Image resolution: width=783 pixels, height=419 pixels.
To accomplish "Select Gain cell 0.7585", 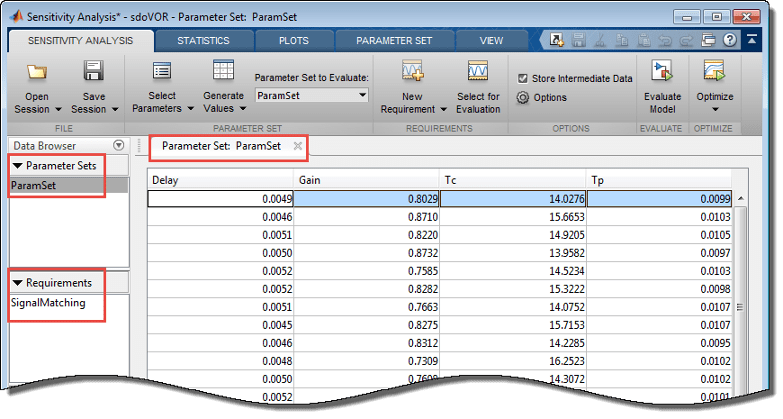I will pos(366,271).
